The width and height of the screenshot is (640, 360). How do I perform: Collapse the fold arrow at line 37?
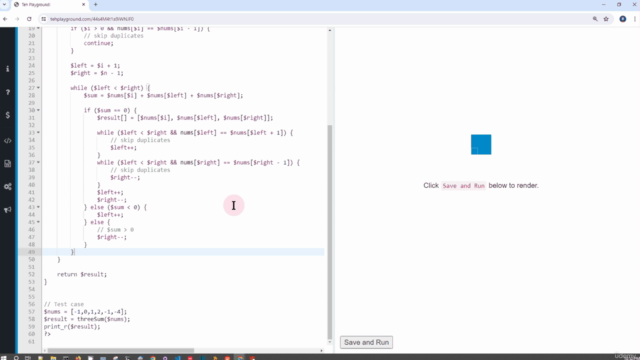click(x=38, y=162)
